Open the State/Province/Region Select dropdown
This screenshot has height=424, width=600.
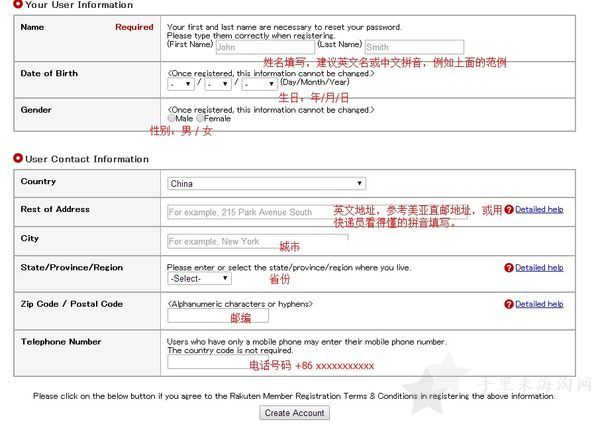click(x=199, y=279)
